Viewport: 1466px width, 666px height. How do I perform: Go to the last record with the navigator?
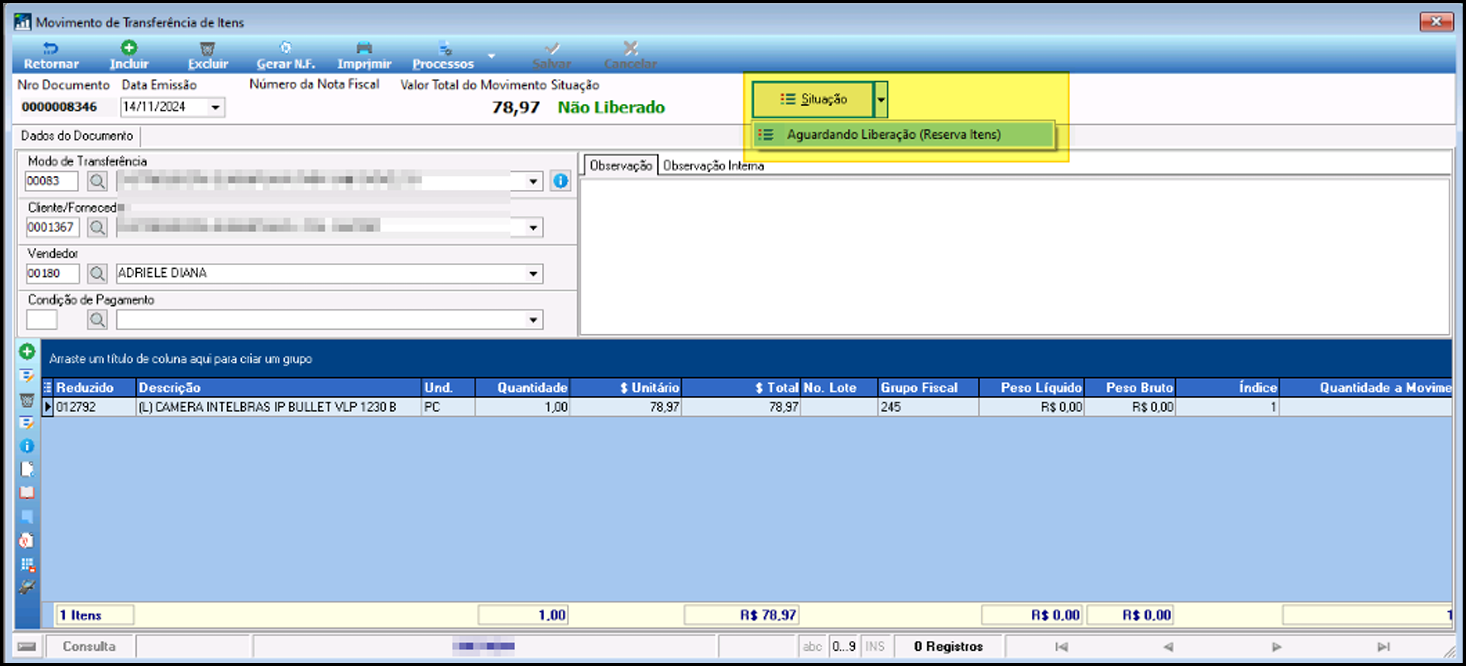[x=1383, y=647]
